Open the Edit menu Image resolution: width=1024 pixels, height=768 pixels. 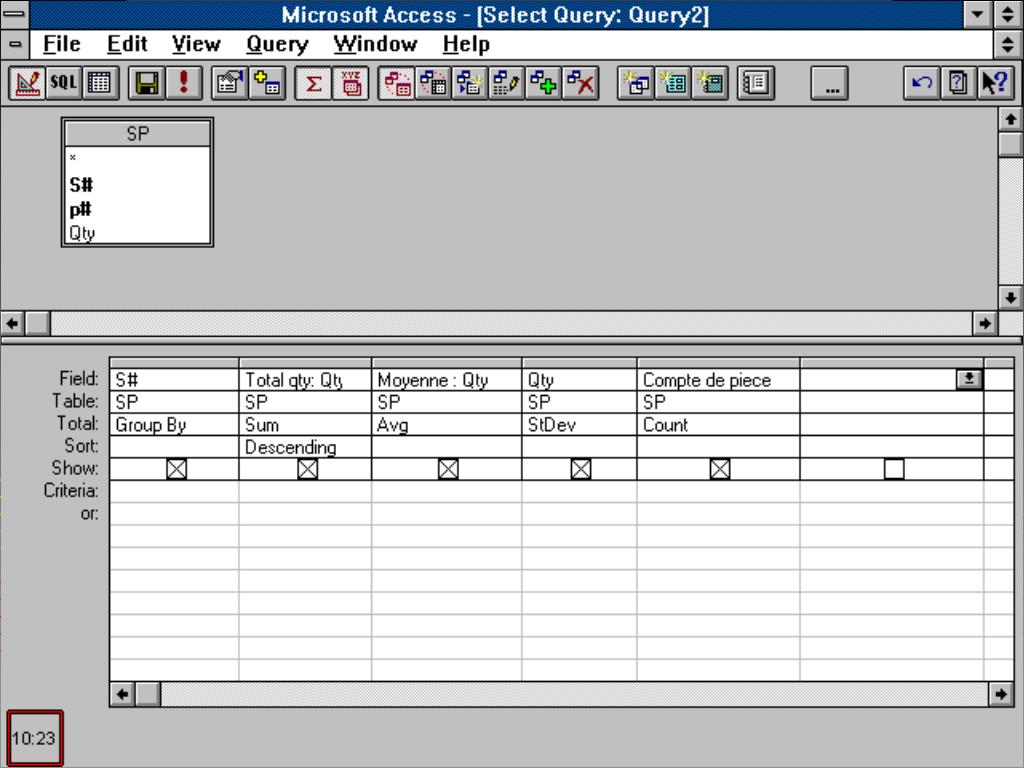tap(127, 44)
